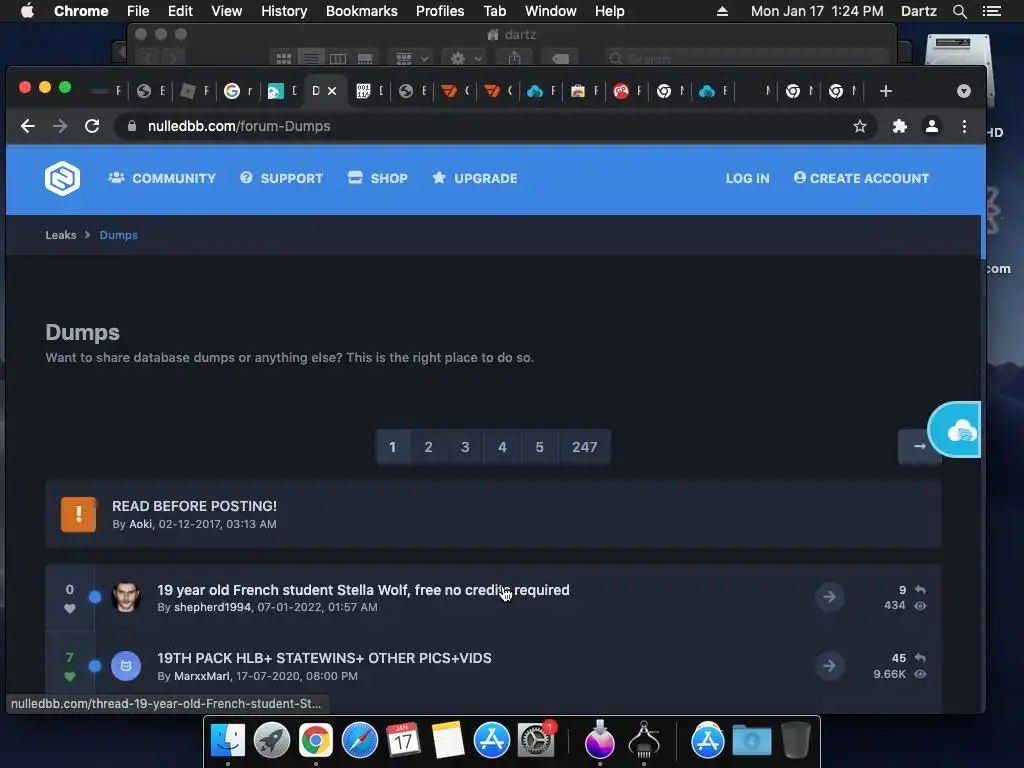The width and height of the screenshot is (1024, 768).
Task: Click the orange exclamation announcement icon
Action: (78, 515)
